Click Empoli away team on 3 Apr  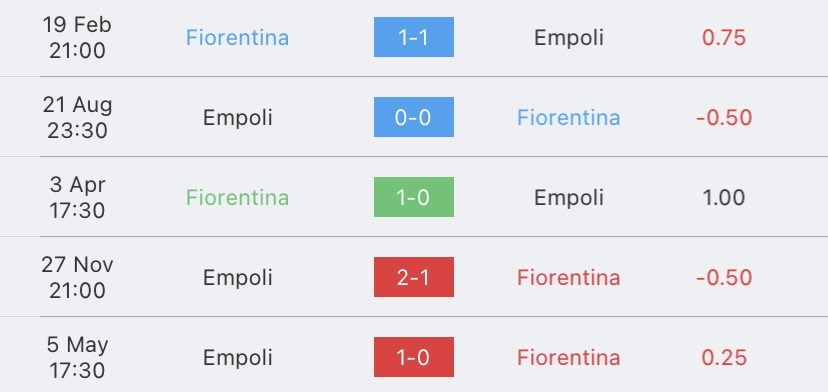(569, 198)
